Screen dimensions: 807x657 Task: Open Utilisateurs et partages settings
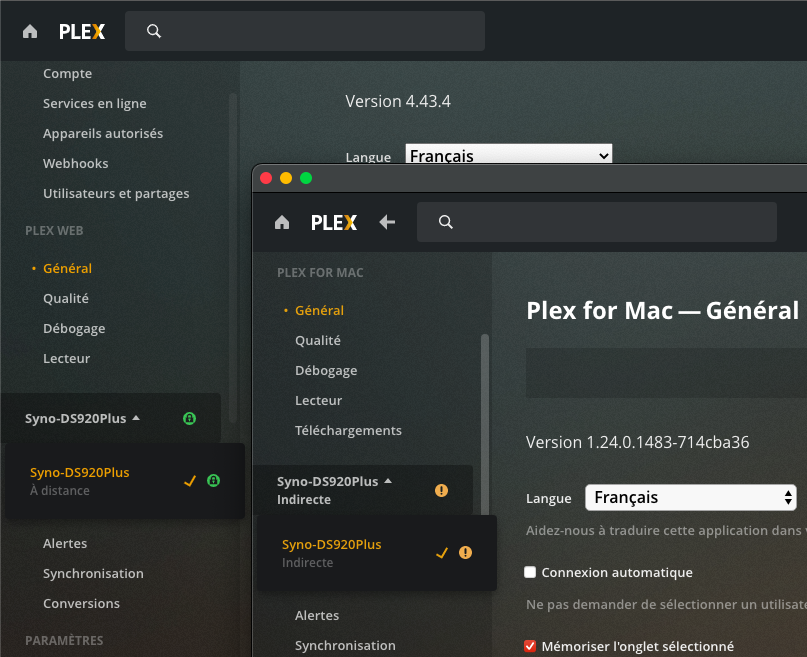[116, 193]
